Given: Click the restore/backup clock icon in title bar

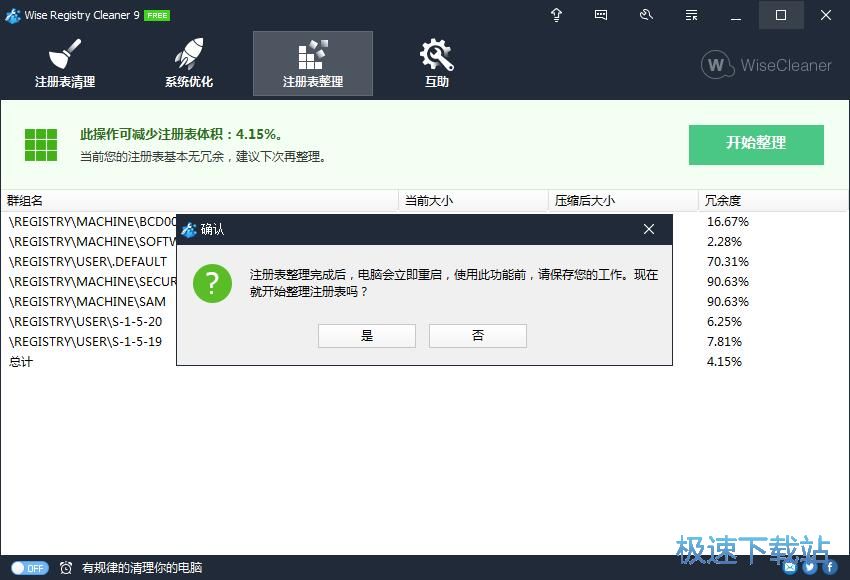Looking at the screenshot, I should [646, 15].
